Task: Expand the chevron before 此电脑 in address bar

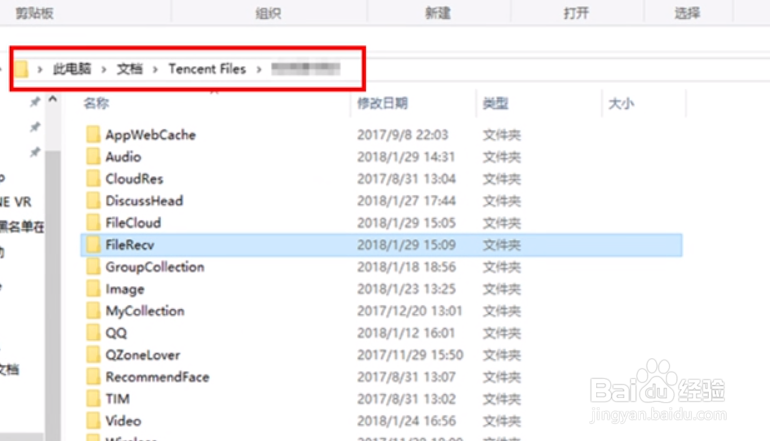Action: click(x=40, y=69)
